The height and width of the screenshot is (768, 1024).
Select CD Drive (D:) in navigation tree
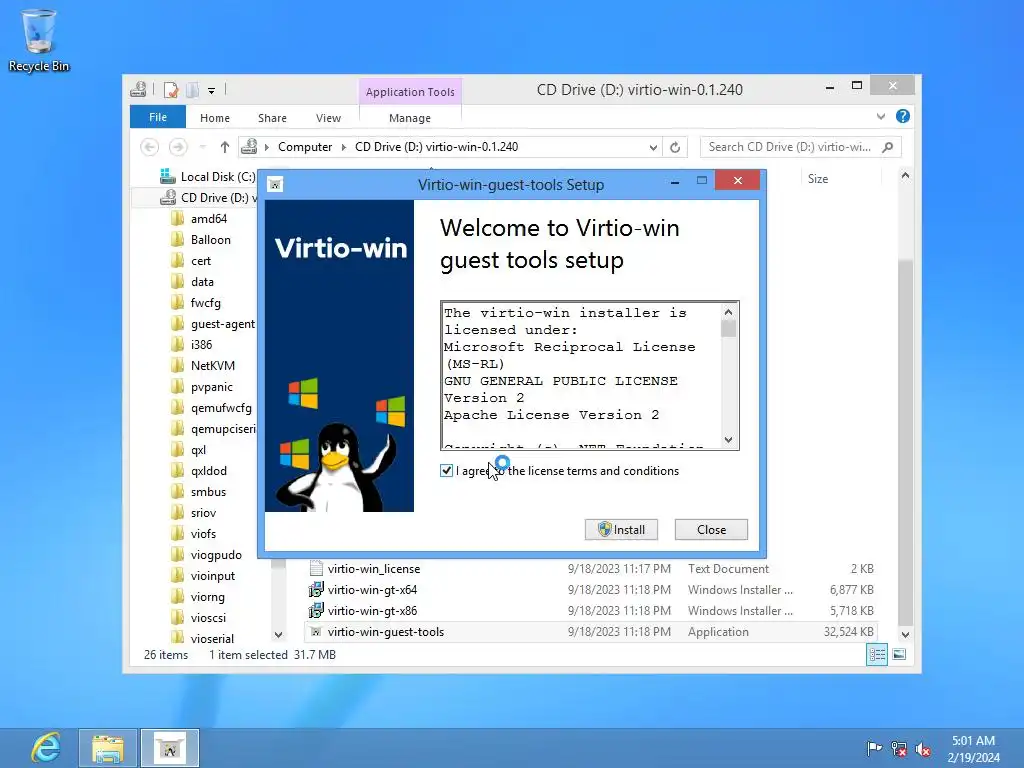[209, 198]
